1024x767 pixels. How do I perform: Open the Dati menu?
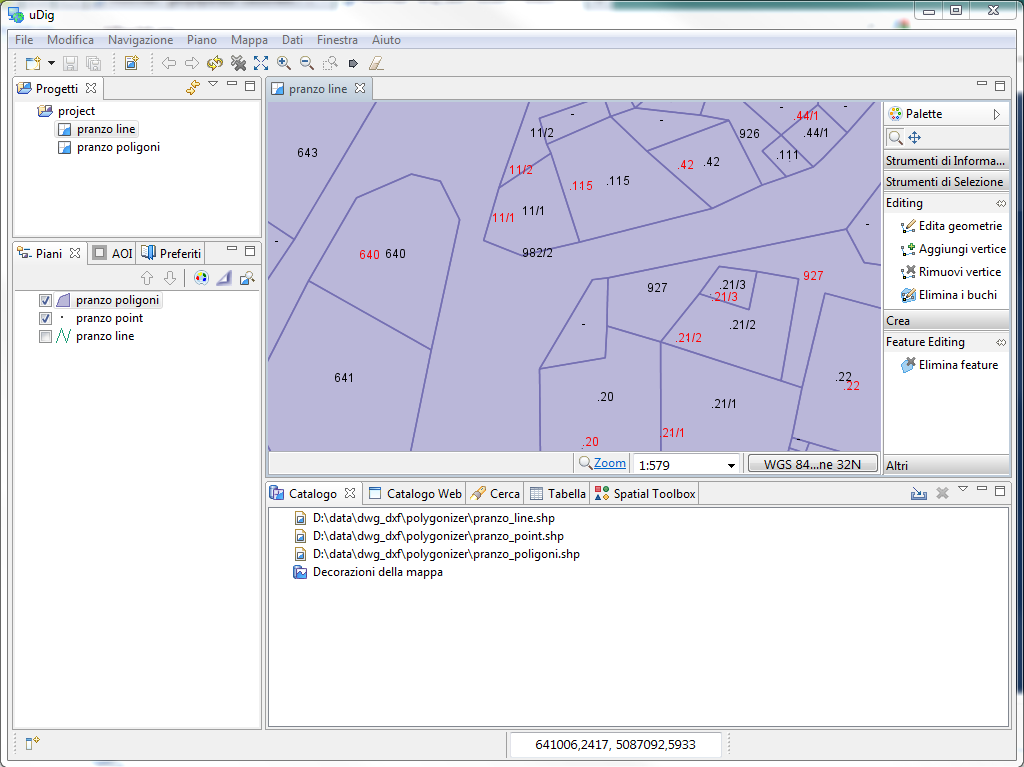click(x=292, y=40)
